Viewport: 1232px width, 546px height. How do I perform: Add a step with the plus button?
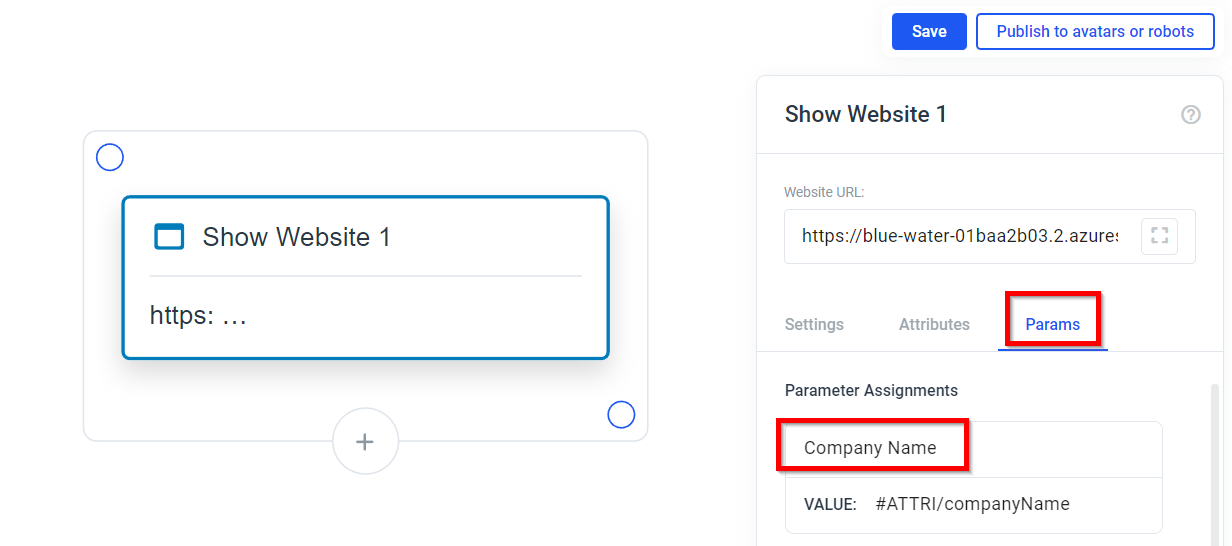pos(365,441)
